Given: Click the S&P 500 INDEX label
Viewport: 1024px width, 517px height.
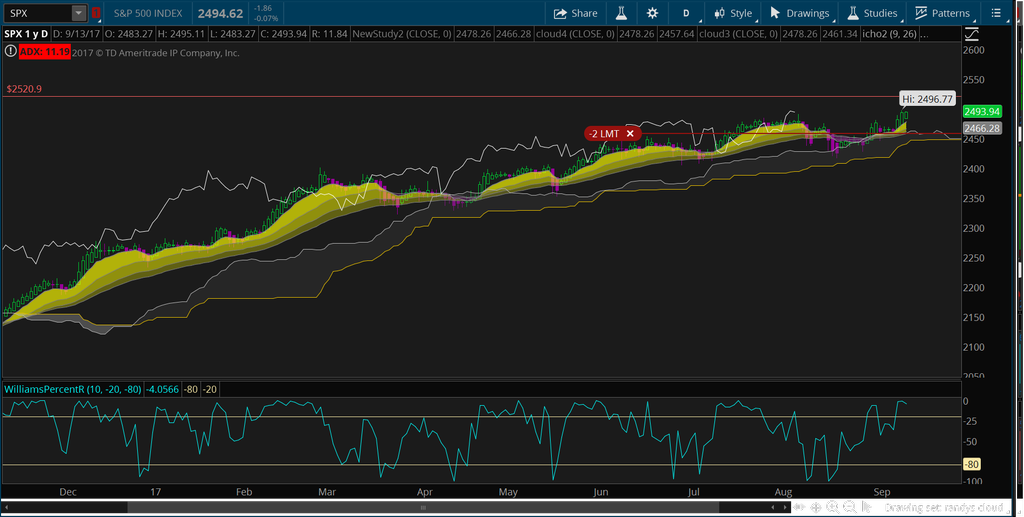Looking at the screenshot, I should coord(148,13).
